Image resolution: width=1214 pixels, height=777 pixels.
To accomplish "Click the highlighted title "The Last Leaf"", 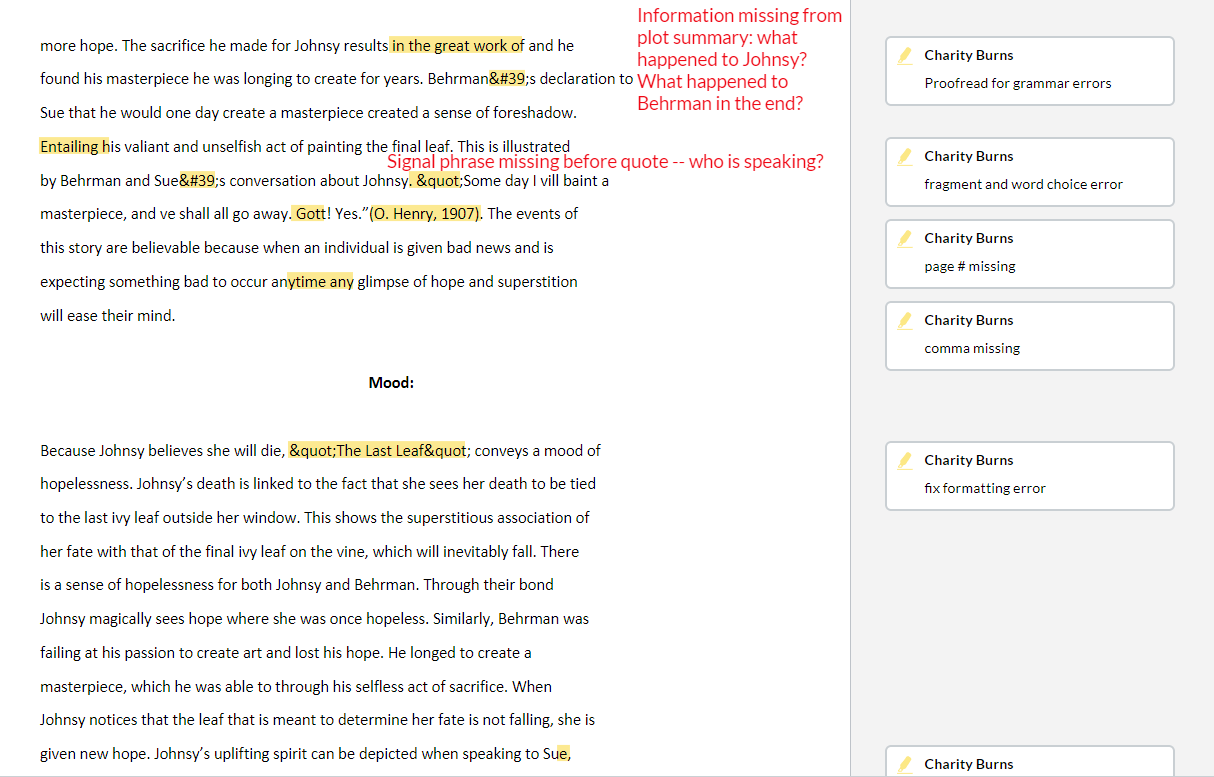I will (x=378, y=451).
